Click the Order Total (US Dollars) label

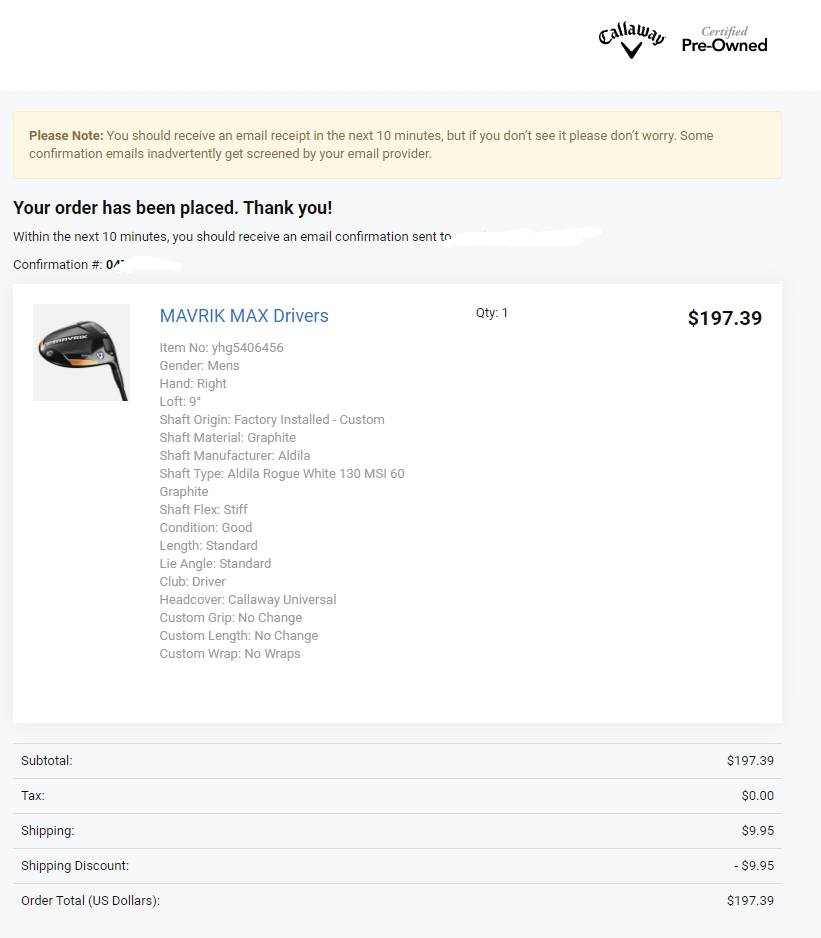tap(90, 901)
